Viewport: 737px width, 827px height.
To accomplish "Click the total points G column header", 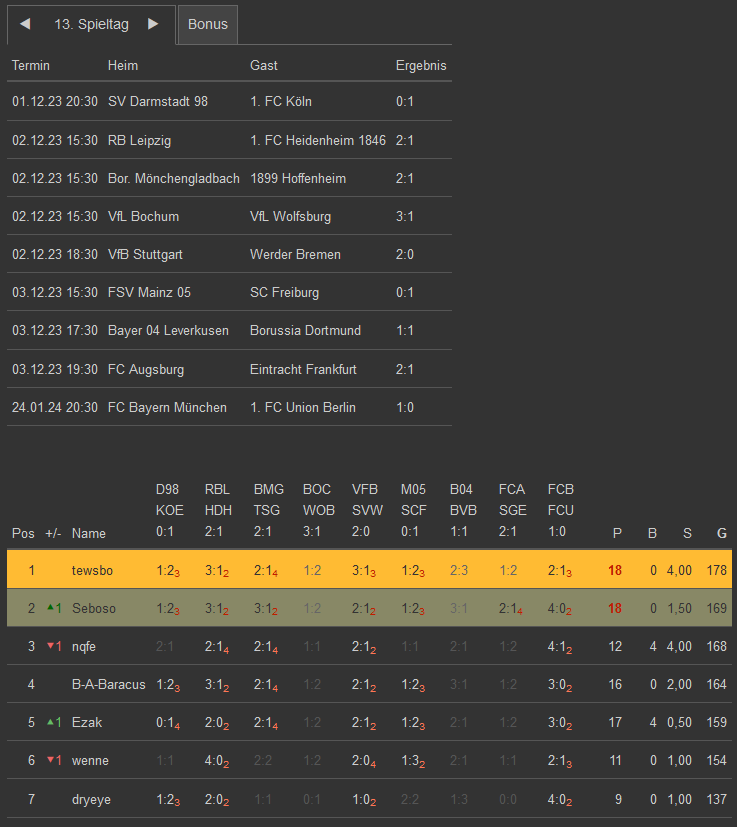I will [722, 534].
